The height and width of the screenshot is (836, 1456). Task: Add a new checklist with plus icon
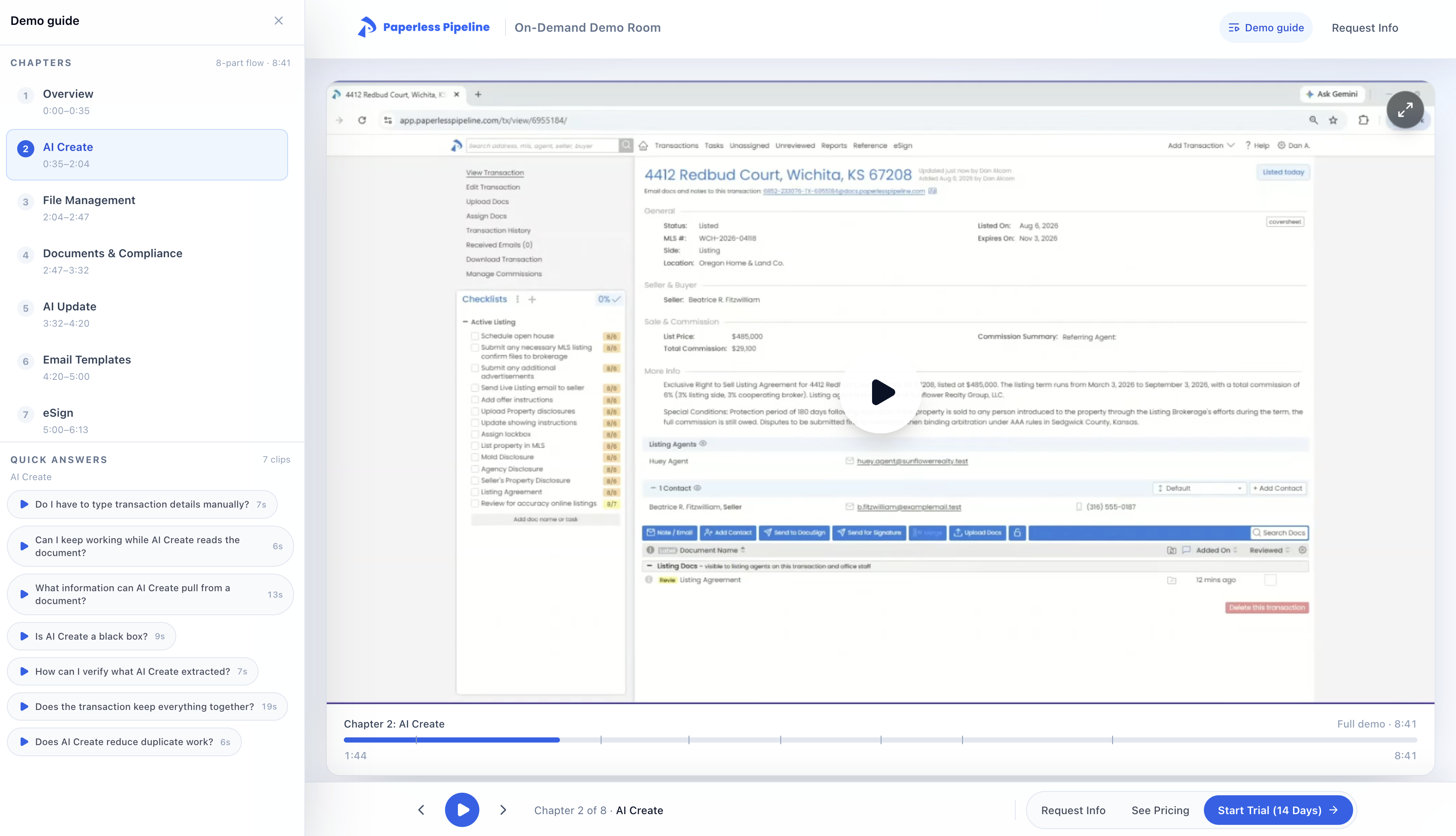tap(532, 299)
